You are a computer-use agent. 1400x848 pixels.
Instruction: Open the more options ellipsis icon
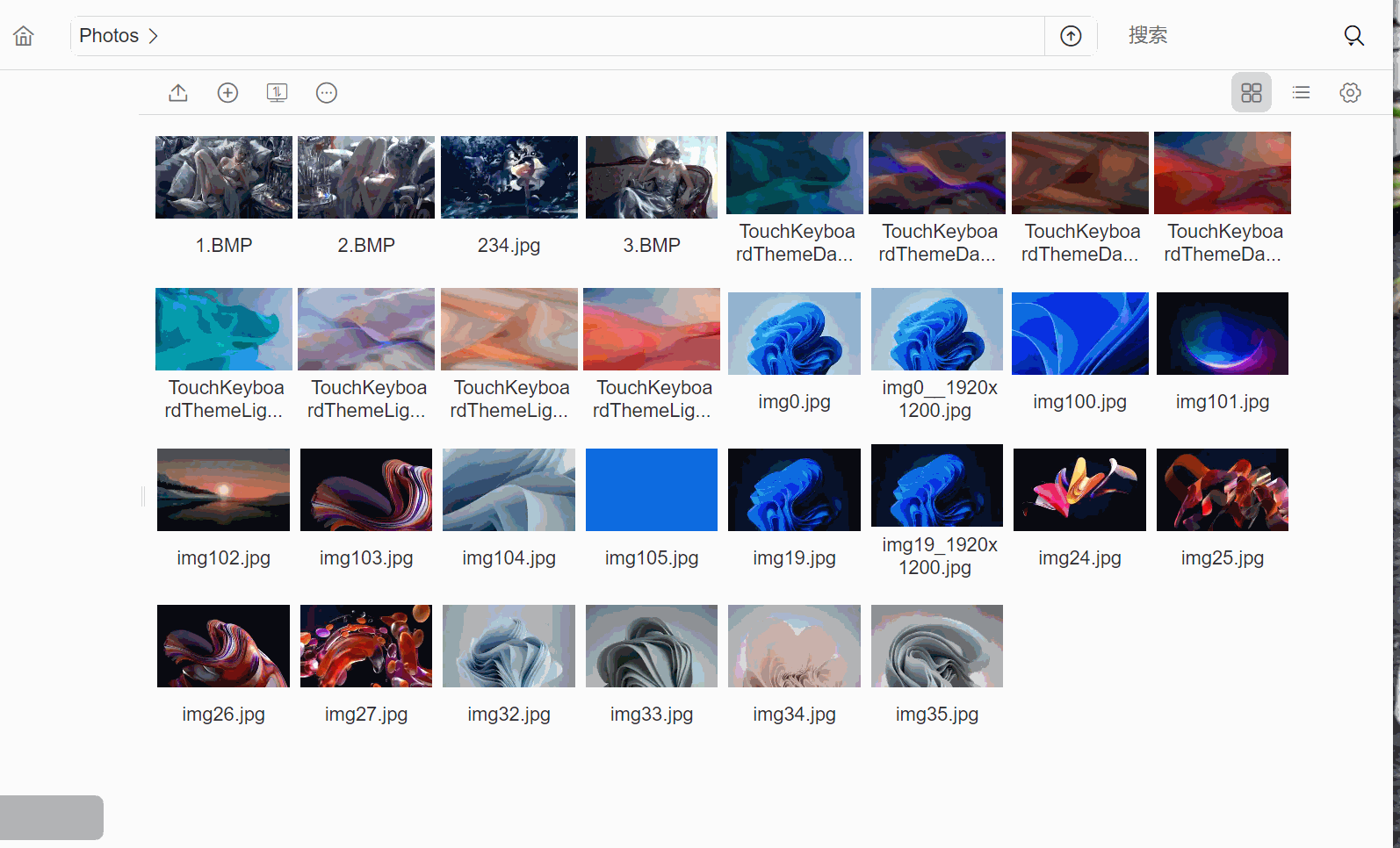(326, 93)
